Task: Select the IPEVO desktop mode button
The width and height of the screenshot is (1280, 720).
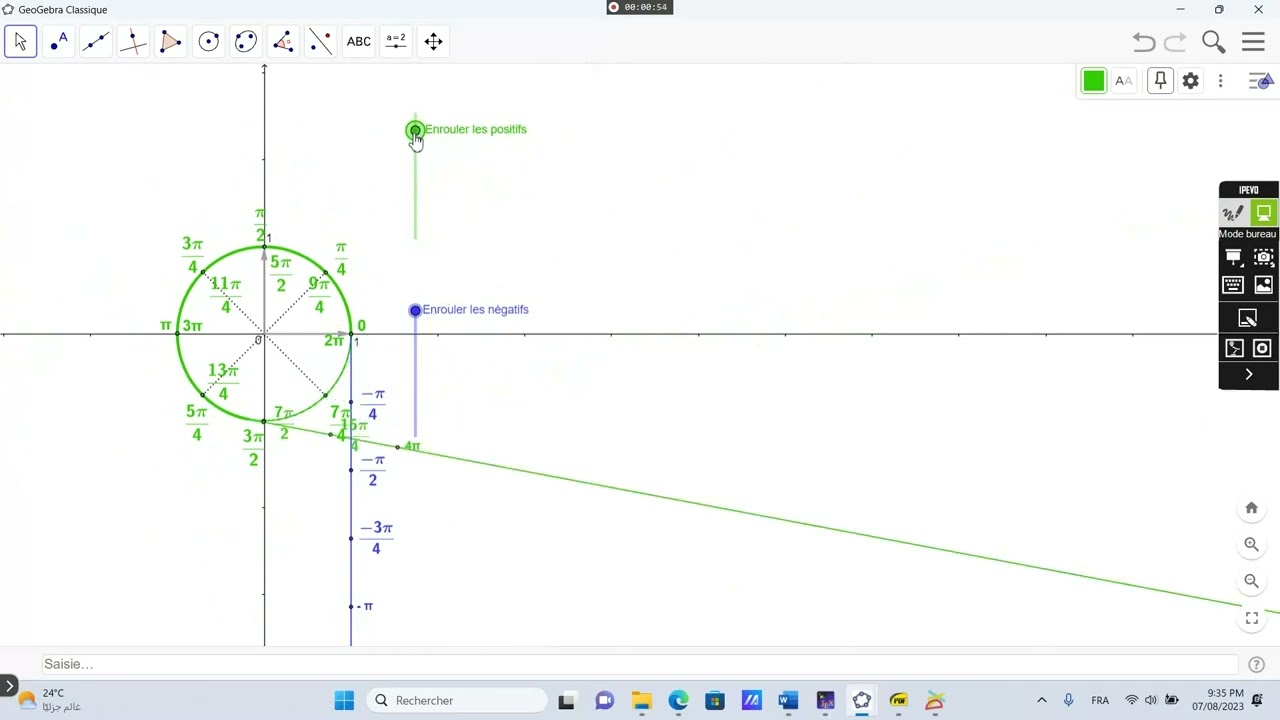Action: pyautogui.click(x=1264, y=213)
